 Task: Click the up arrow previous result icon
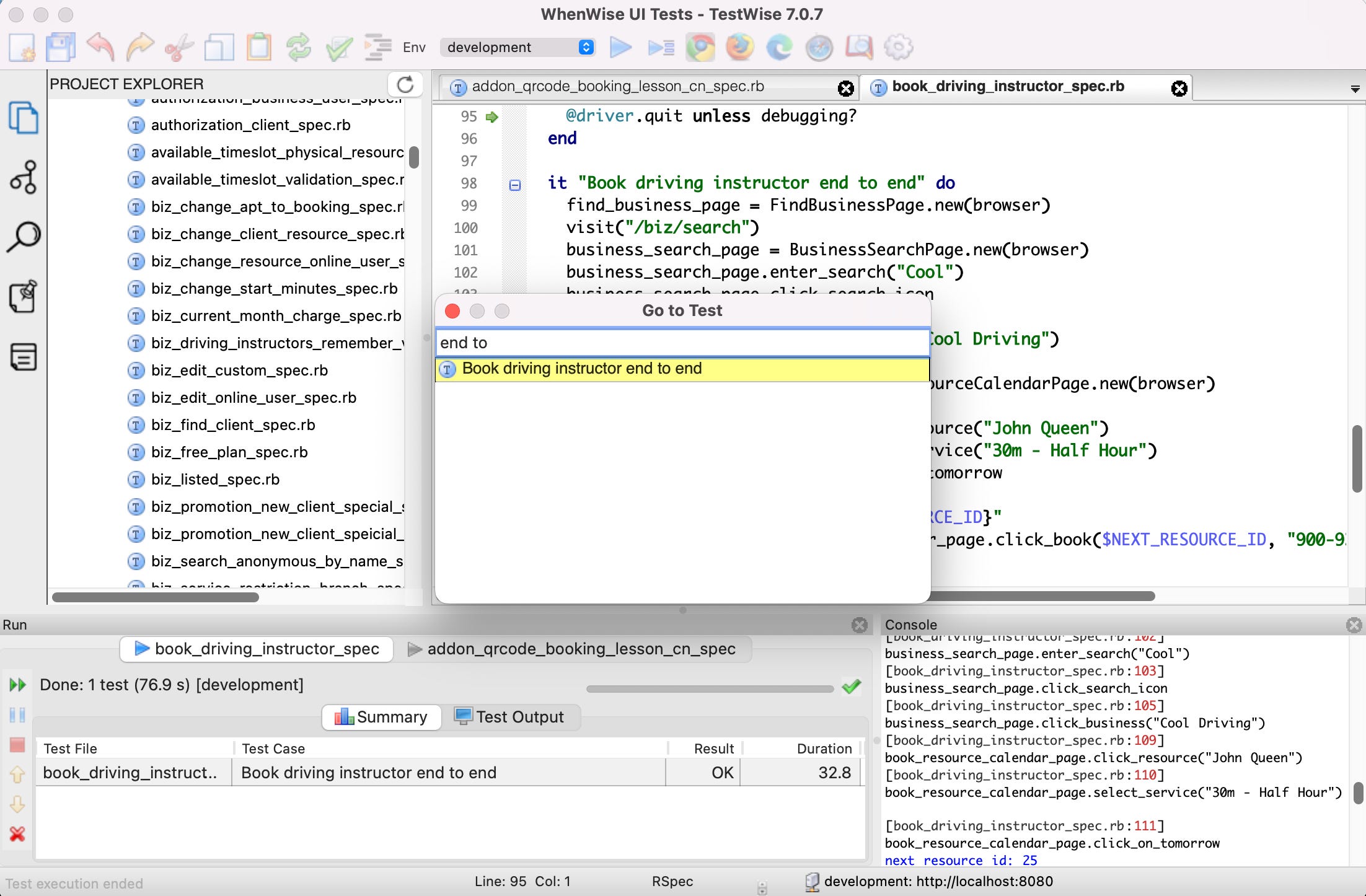pyautogui.click(x=17, y=774)
